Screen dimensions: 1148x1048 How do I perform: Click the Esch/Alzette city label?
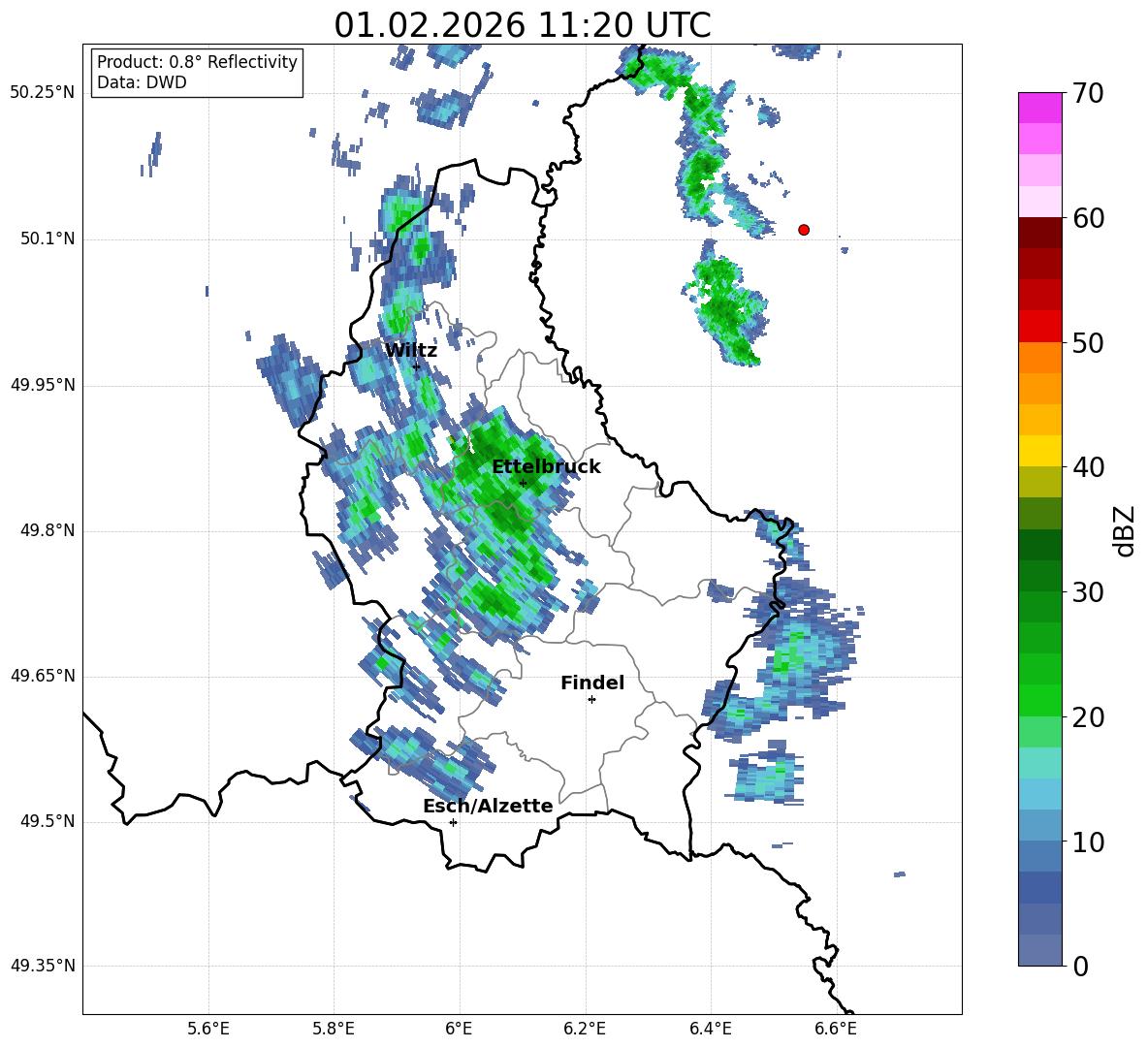coord(488,806)
